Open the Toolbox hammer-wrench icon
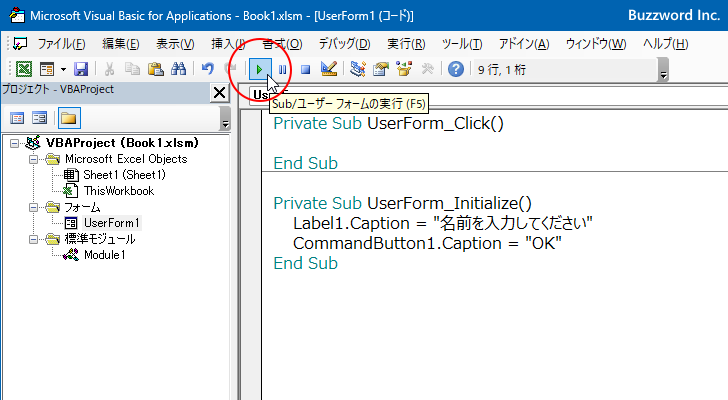 click(427, 70)
